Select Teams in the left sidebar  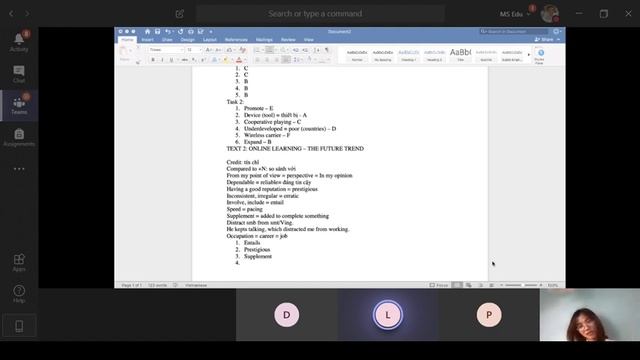click(19, 105)
